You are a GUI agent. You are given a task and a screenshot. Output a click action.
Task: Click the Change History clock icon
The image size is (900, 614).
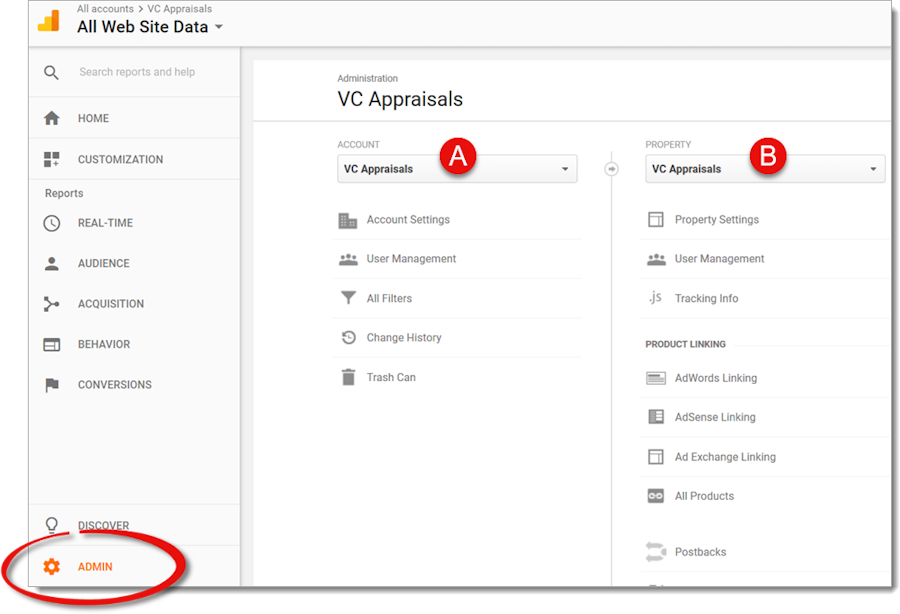[348, 337]
